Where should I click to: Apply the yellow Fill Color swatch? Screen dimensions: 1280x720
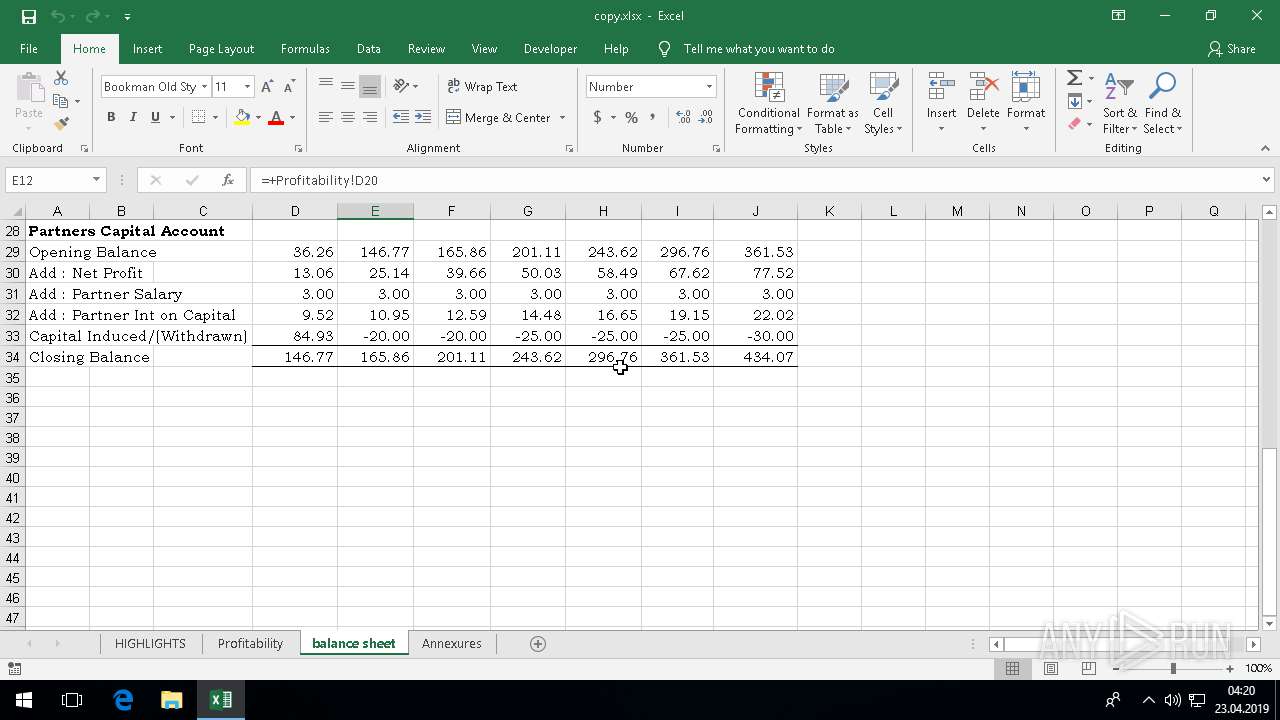tap(242, 117)
